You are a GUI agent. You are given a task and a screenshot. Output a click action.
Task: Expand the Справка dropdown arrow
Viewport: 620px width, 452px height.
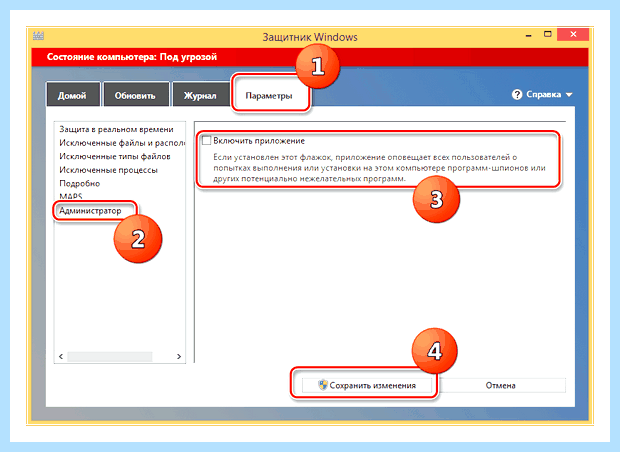[x=569, y=95]
